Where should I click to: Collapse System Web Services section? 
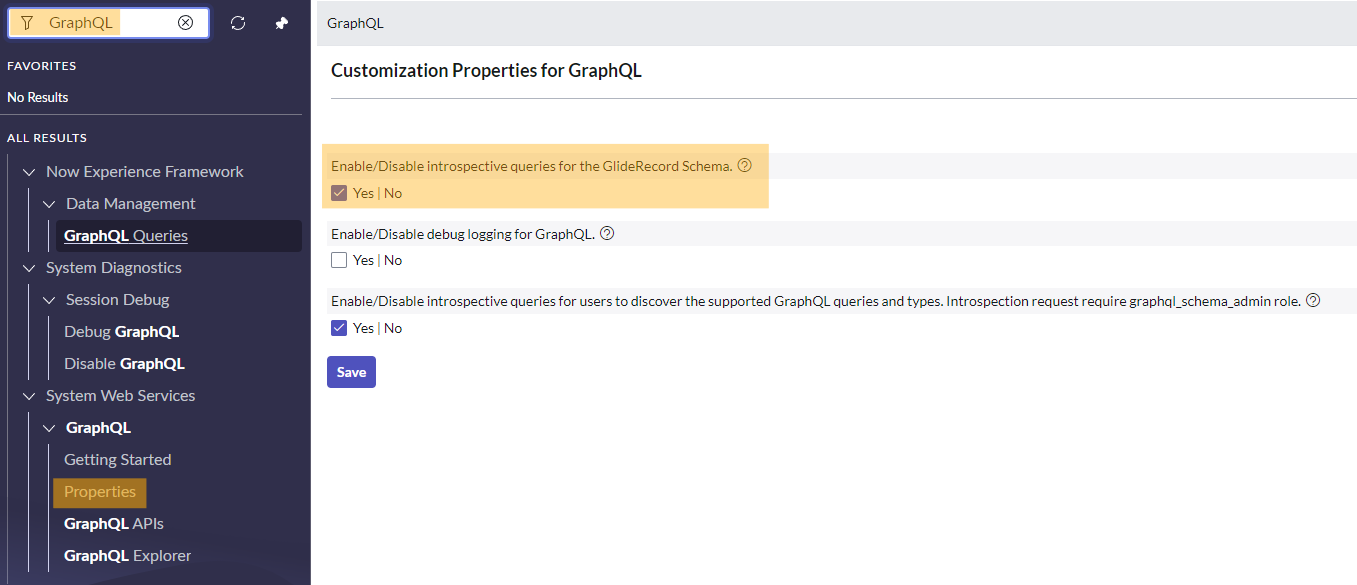click(x=29, y=396)
